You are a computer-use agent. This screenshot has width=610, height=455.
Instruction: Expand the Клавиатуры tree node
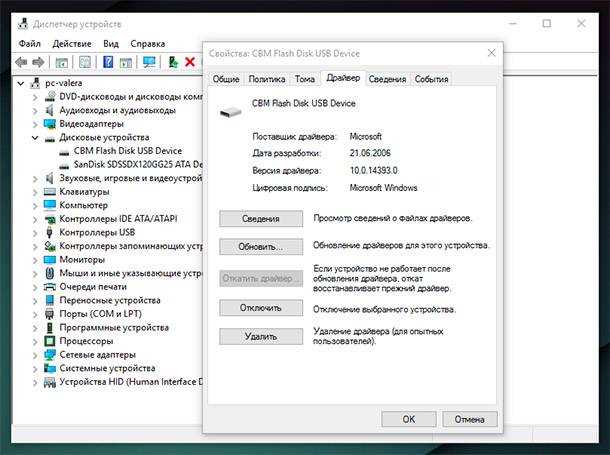click(x=36, y=192)
